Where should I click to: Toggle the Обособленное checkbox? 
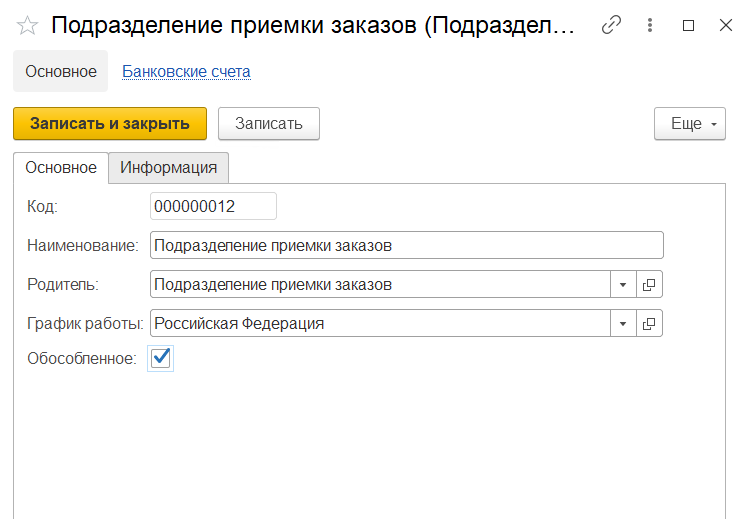(160, 358)
